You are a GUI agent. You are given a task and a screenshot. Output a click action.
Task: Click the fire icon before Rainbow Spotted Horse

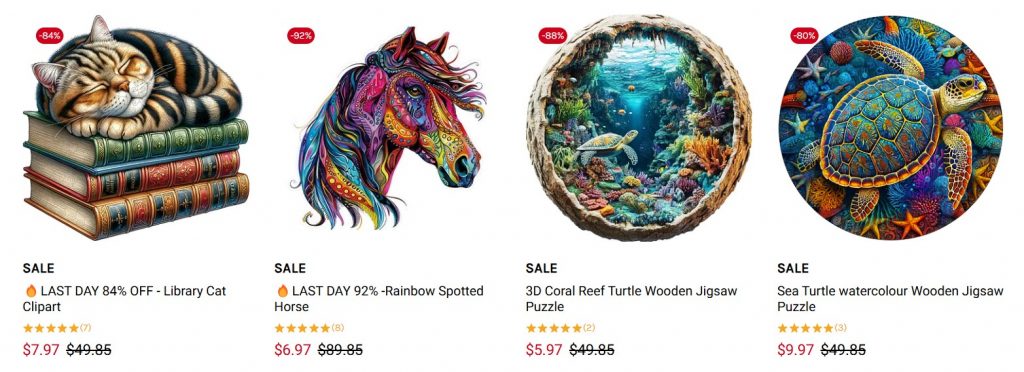[x=282, y=291]
